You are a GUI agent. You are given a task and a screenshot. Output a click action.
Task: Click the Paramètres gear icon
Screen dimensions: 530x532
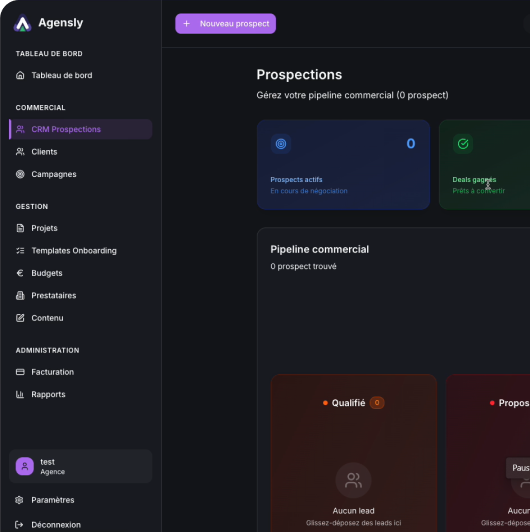pyautogui.click(x=19, y=500)
